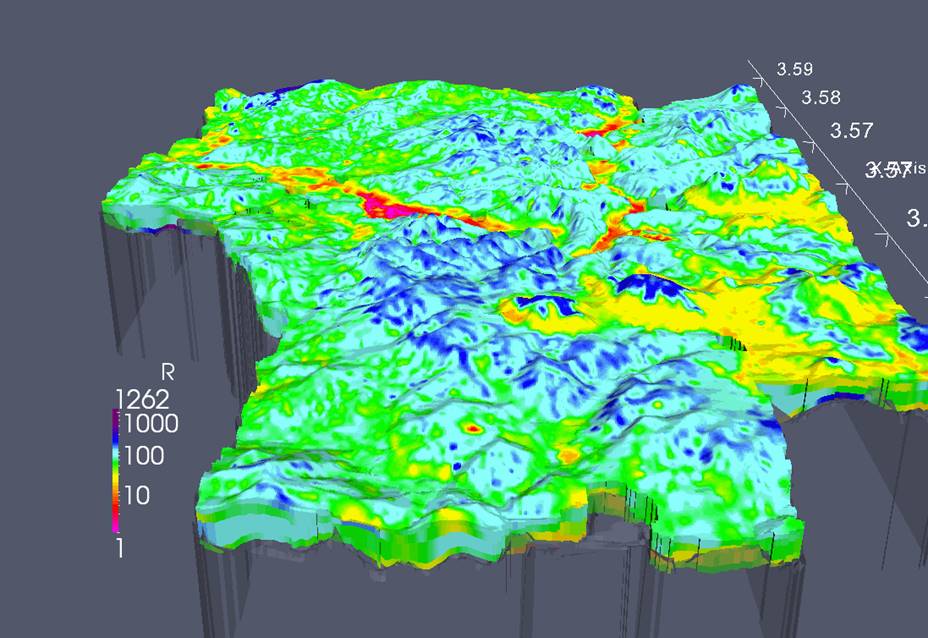Click the 1000 legend tick label
928x638 pixels.
[152, 424]
